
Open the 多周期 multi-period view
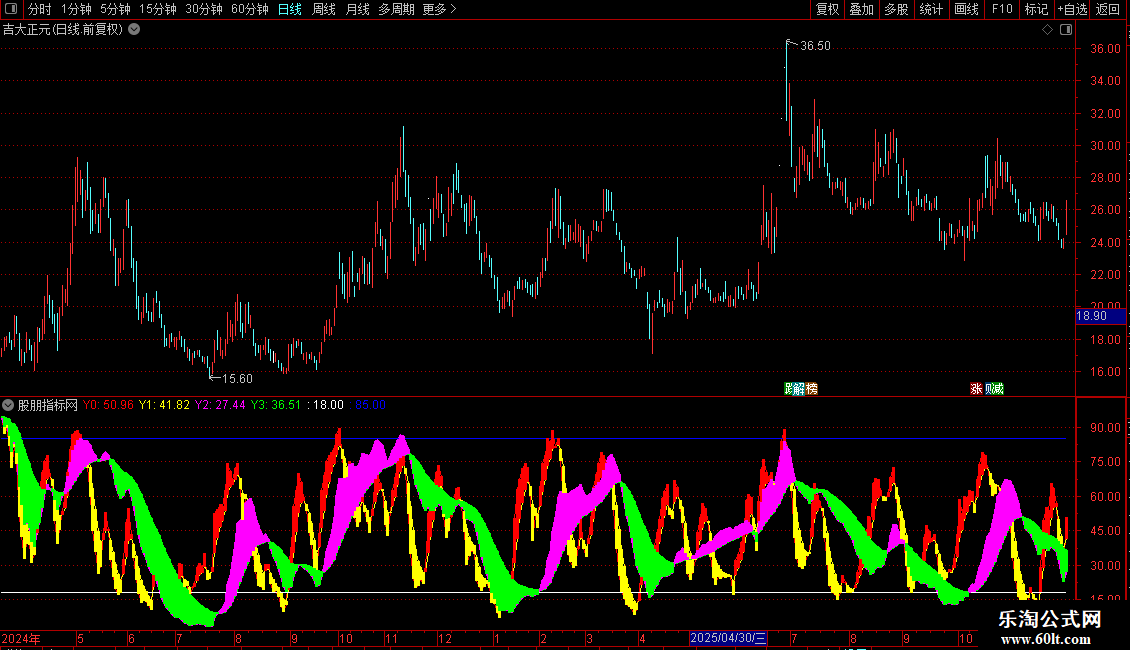(x=396, y=9)
